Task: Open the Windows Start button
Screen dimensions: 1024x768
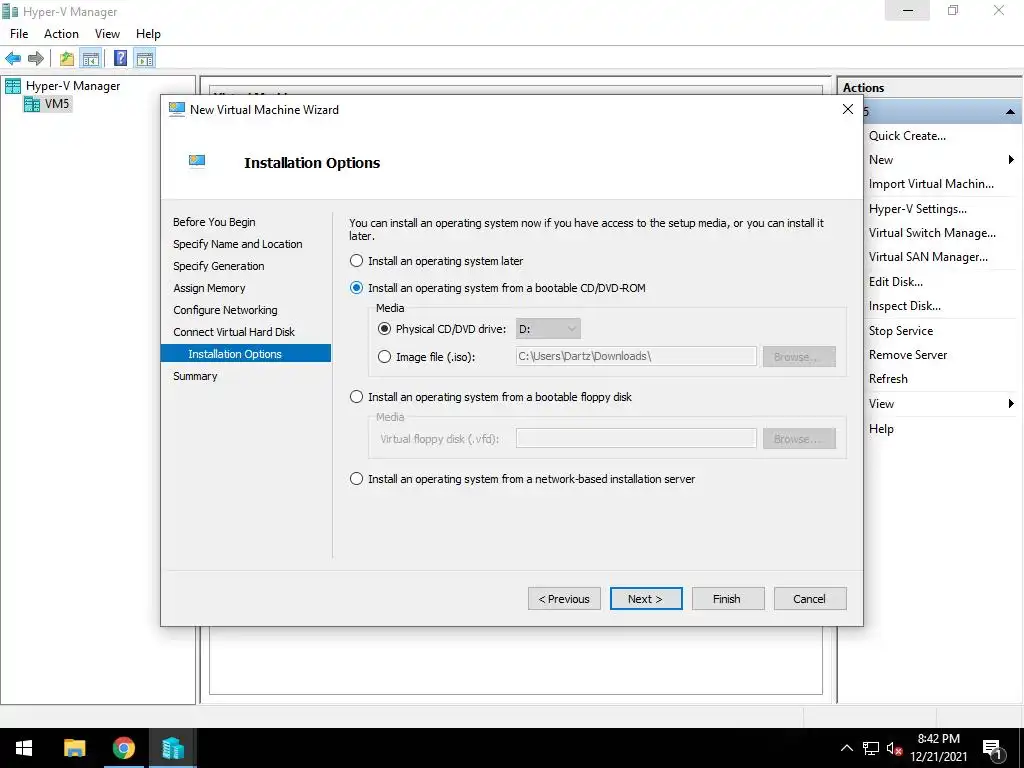Action: pyautogui.click(x=24, y=748)
